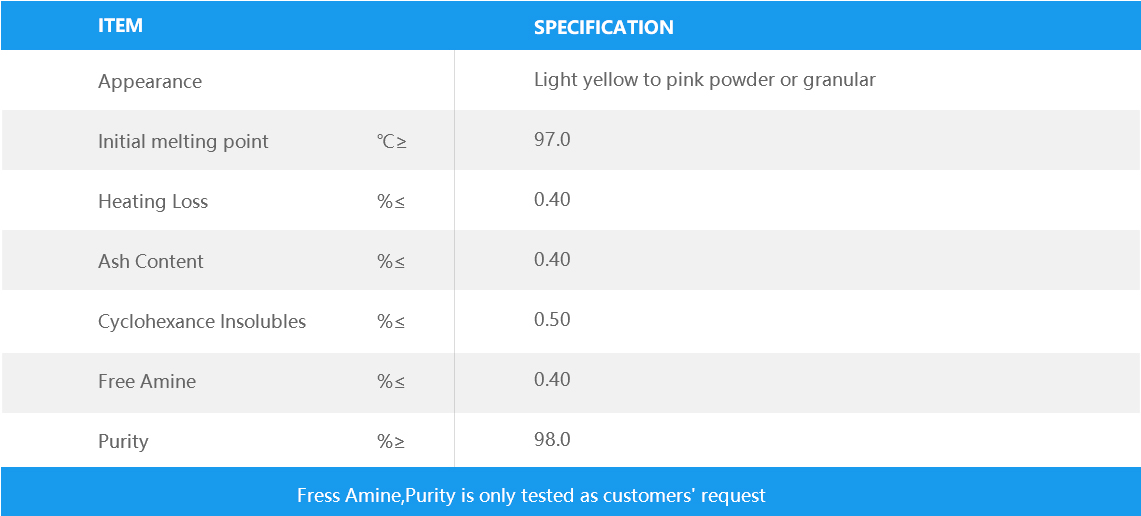Select the 98.0 purity value
This screenshot has width=1141, height=516.
pyautogui.click(x=552, y=439)
